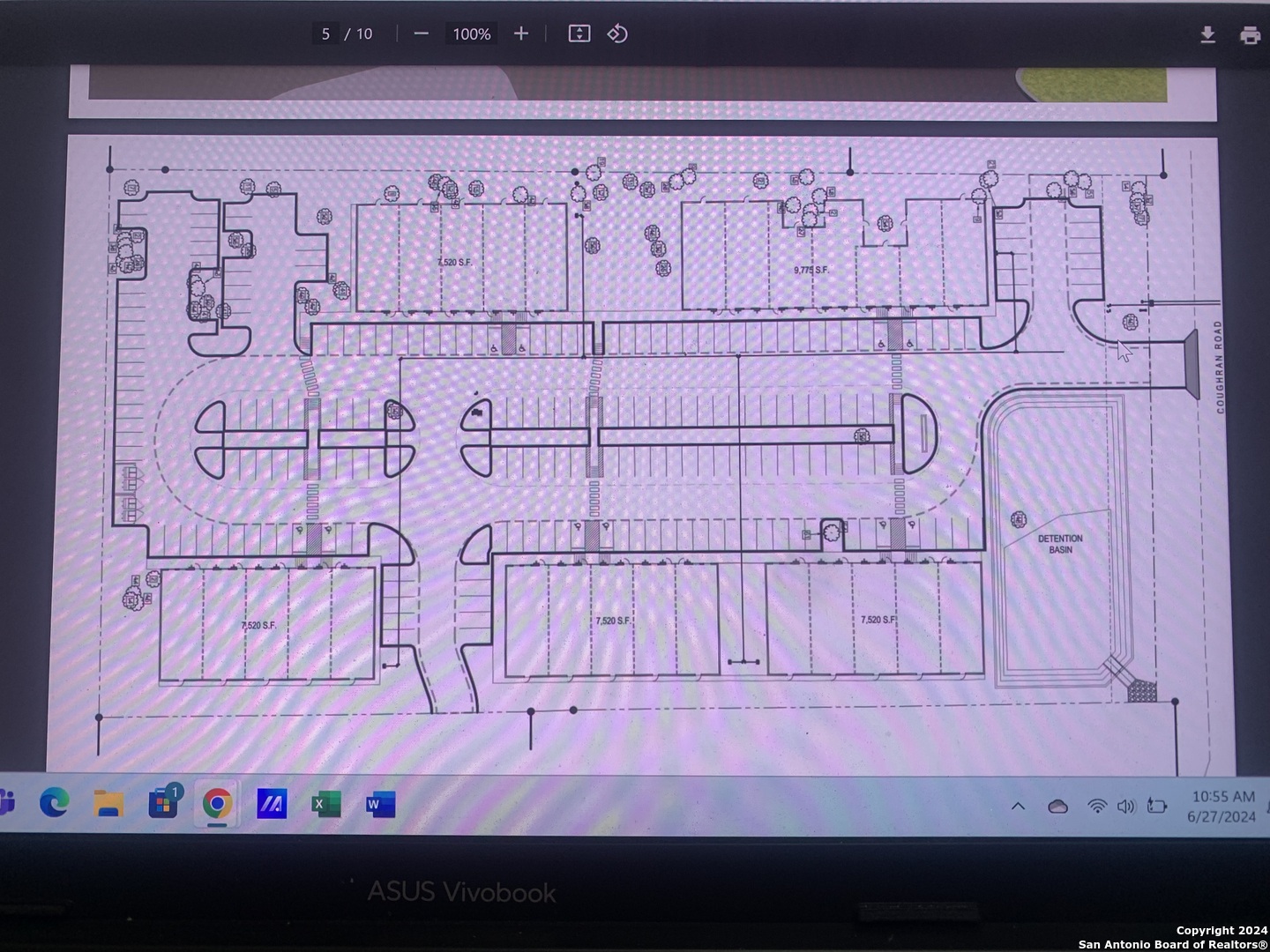Click the volume speaker icon

(x=1125, y=806)
